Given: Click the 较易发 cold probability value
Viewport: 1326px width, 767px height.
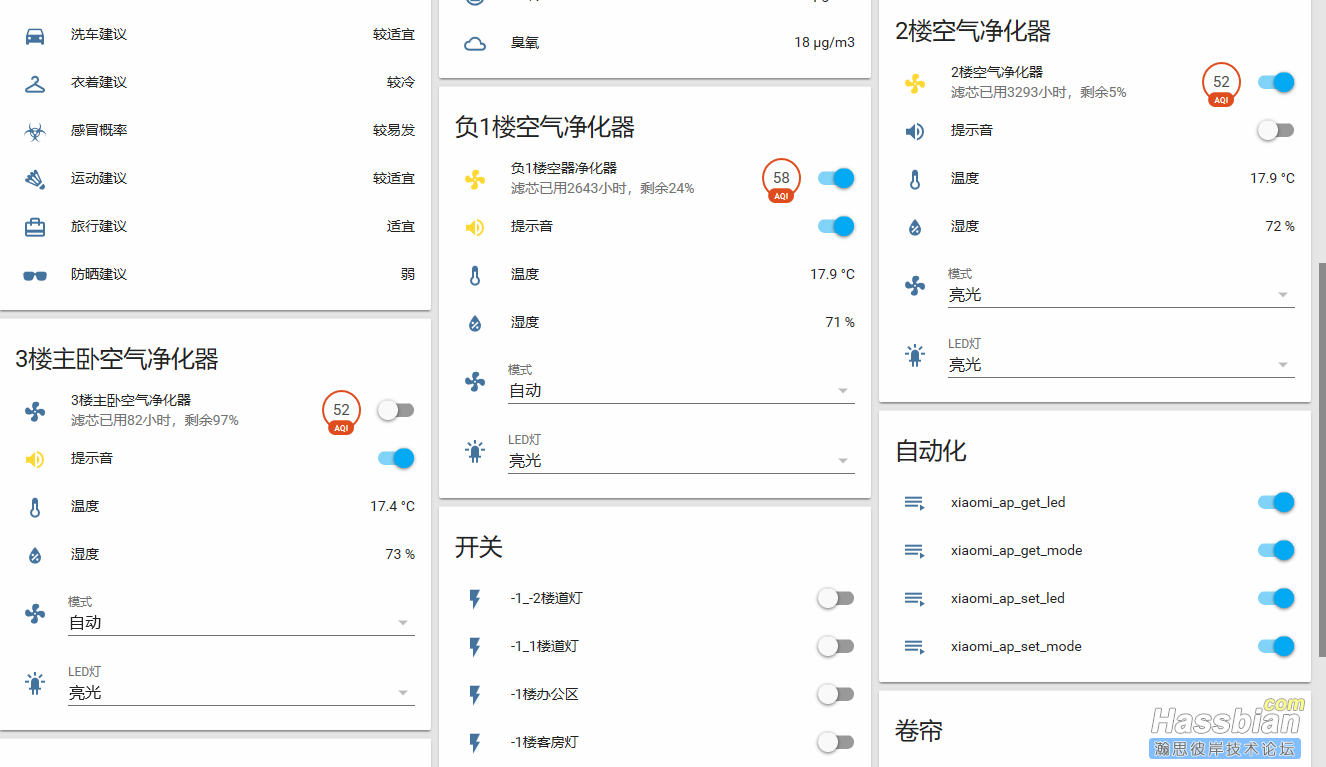Looking at the screenshot, I should pyautogui.click(x=394, y=131).
